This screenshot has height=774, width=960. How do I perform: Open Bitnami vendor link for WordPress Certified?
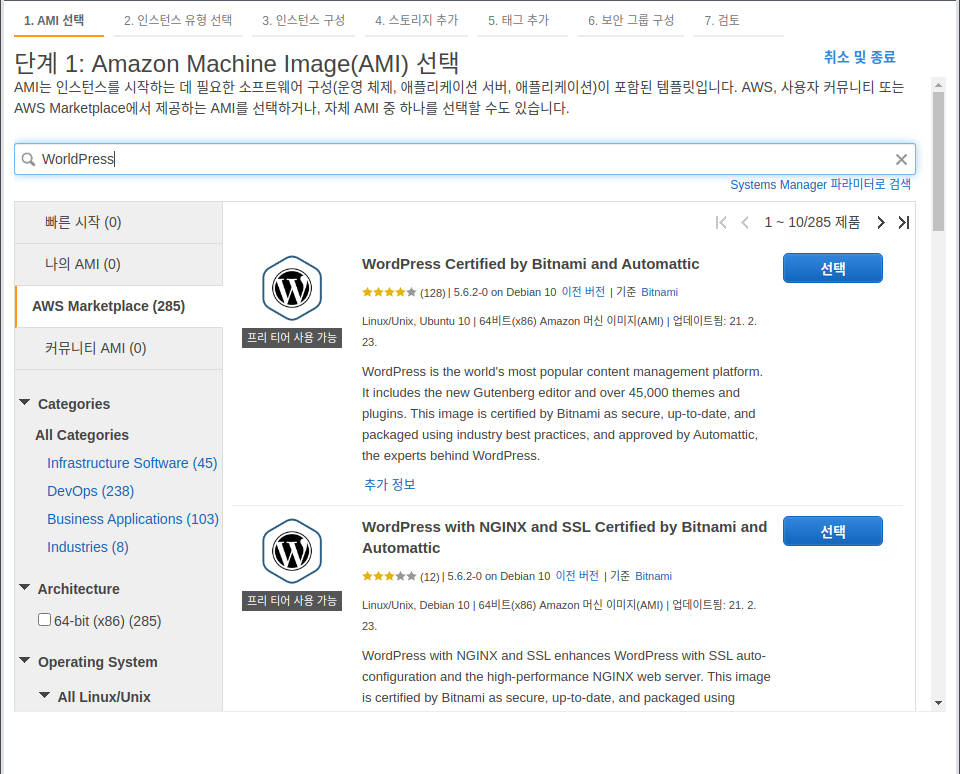pos(659,292)
